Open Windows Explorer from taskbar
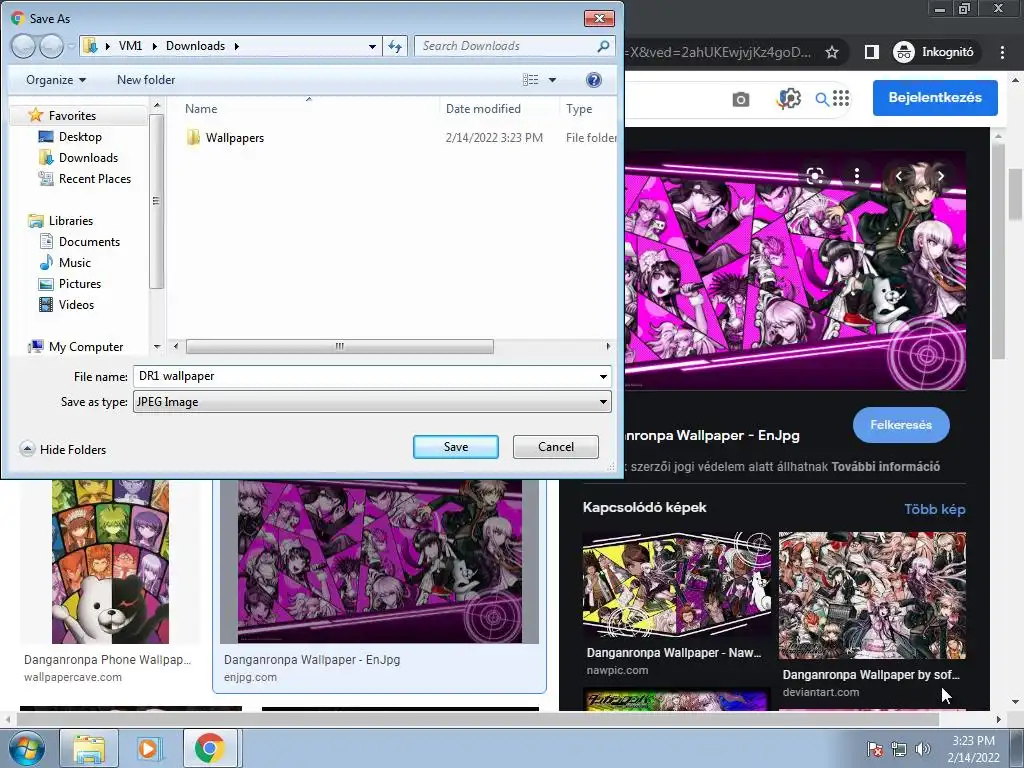 pos(89,748)
